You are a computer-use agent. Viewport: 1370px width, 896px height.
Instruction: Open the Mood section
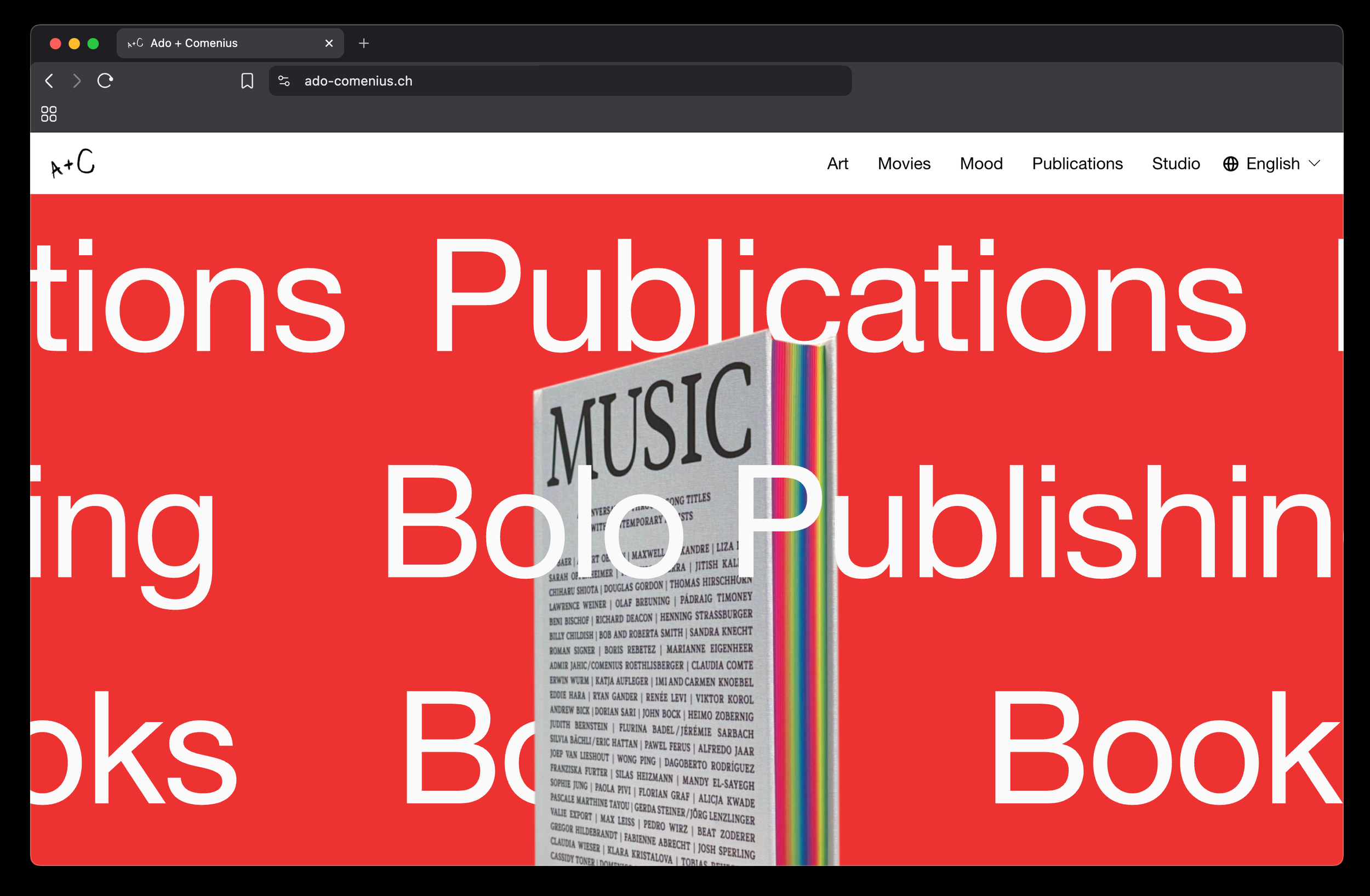[981, 163]
